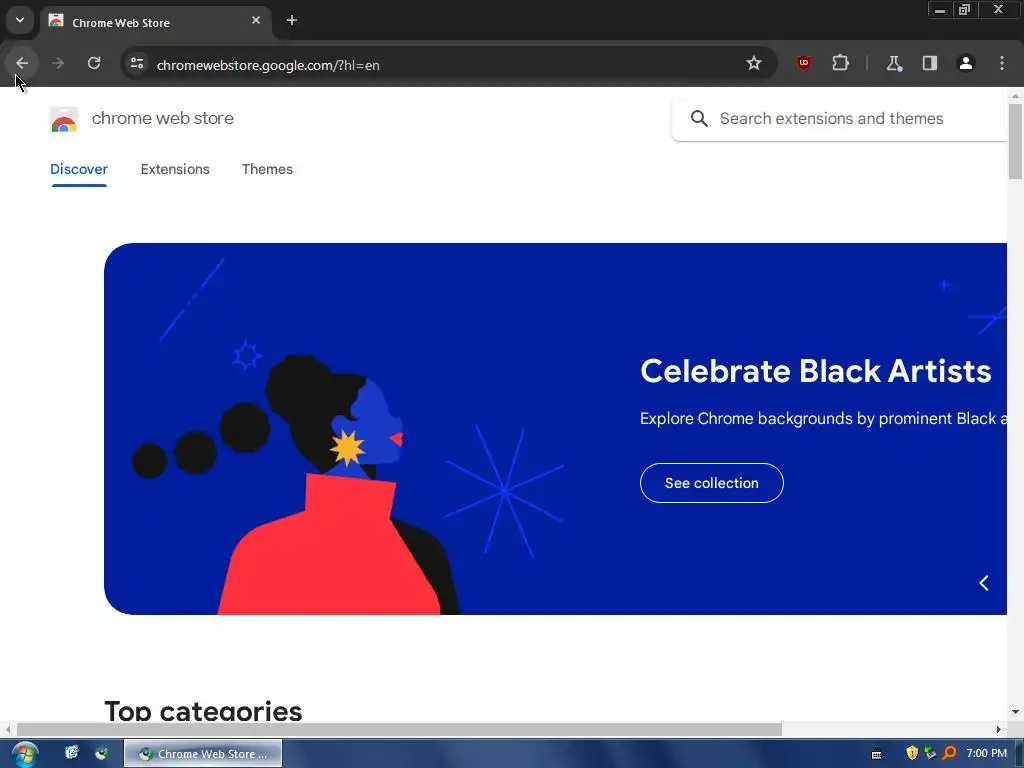Click the forward navigation arrow

click(x=57, y=63)
